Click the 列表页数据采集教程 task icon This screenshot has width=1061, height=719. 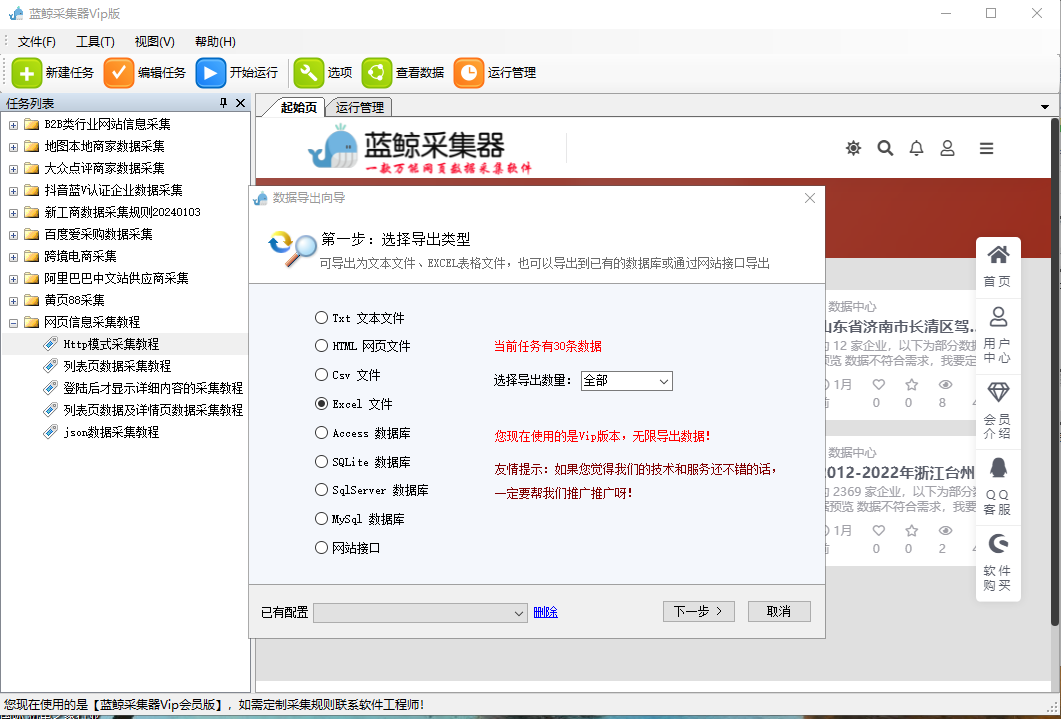pyautogui.click(x=50, y=366)
